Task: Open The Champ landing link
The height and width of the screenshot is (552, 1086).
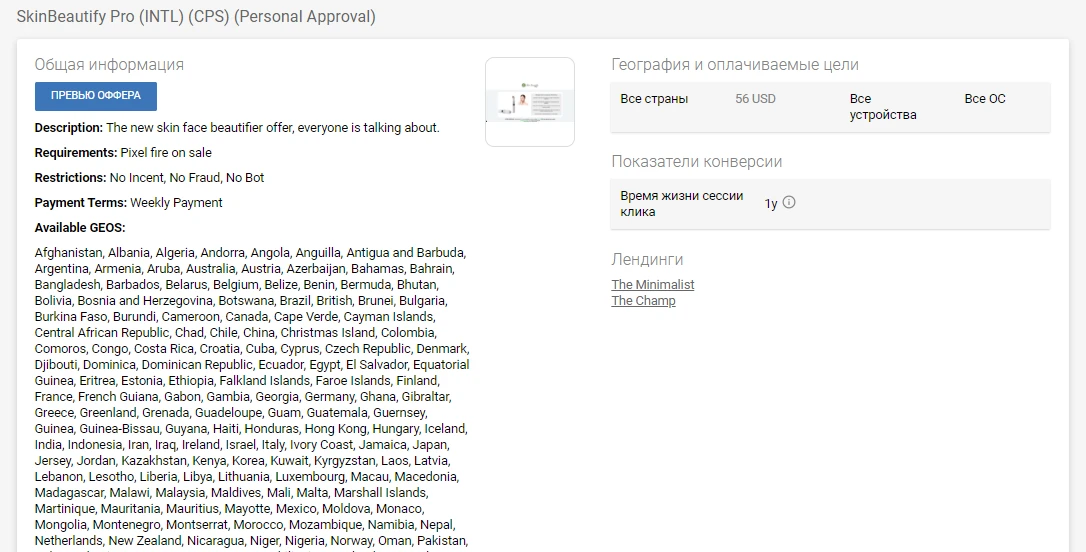Action: [x=643, y=301]
